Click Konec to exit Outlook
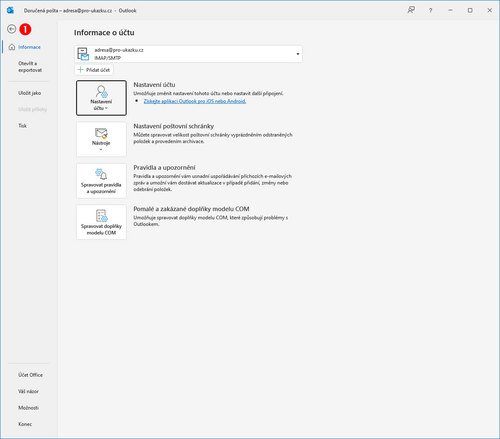The height and width of the screenshot is (439, 500). tap(25, 424)
